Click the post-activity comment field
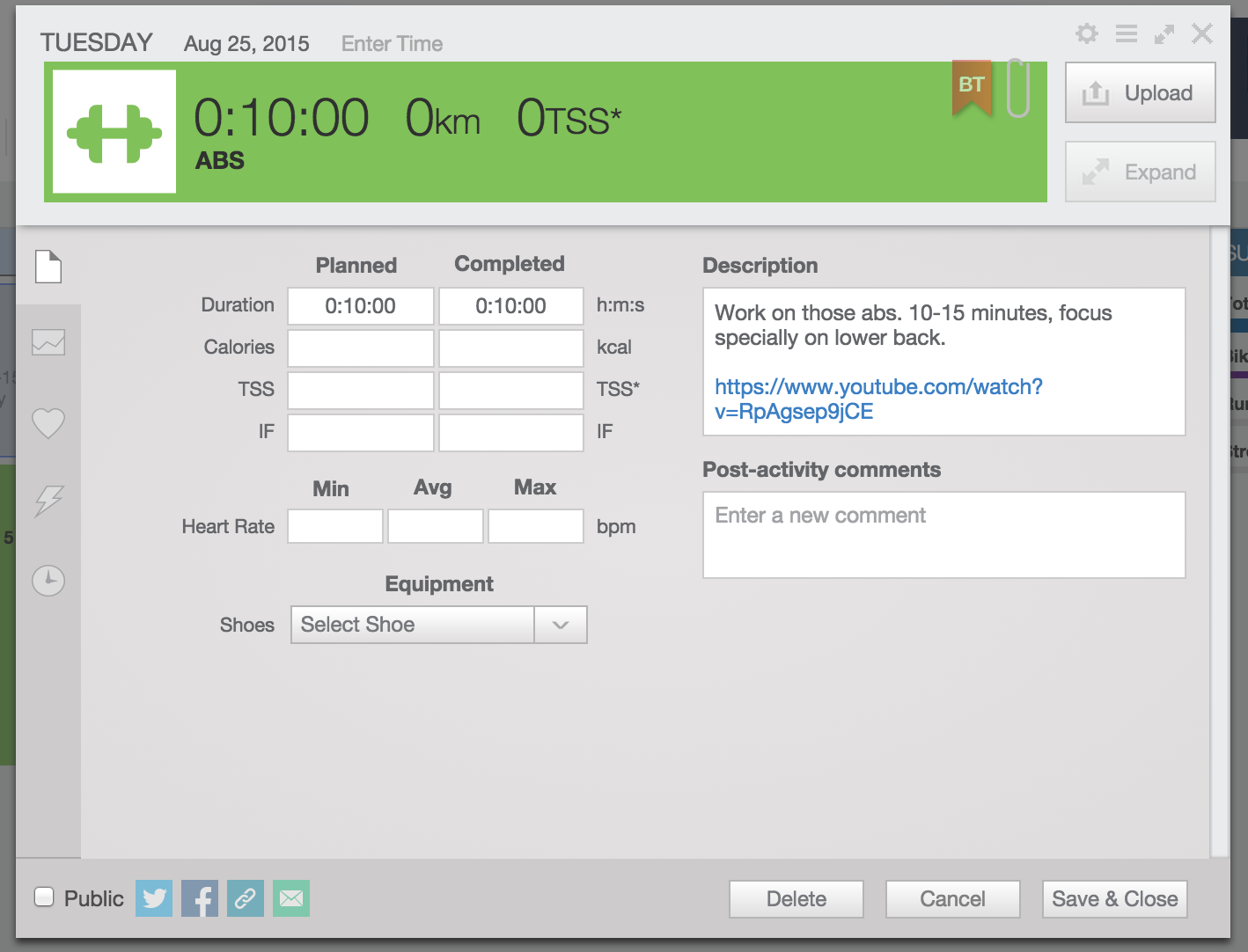The image size is (1248, 952). 944,535
